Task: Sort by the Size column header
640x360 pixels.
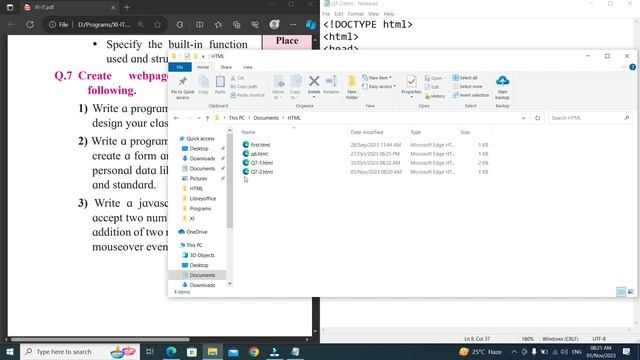Action: (465, 132)
